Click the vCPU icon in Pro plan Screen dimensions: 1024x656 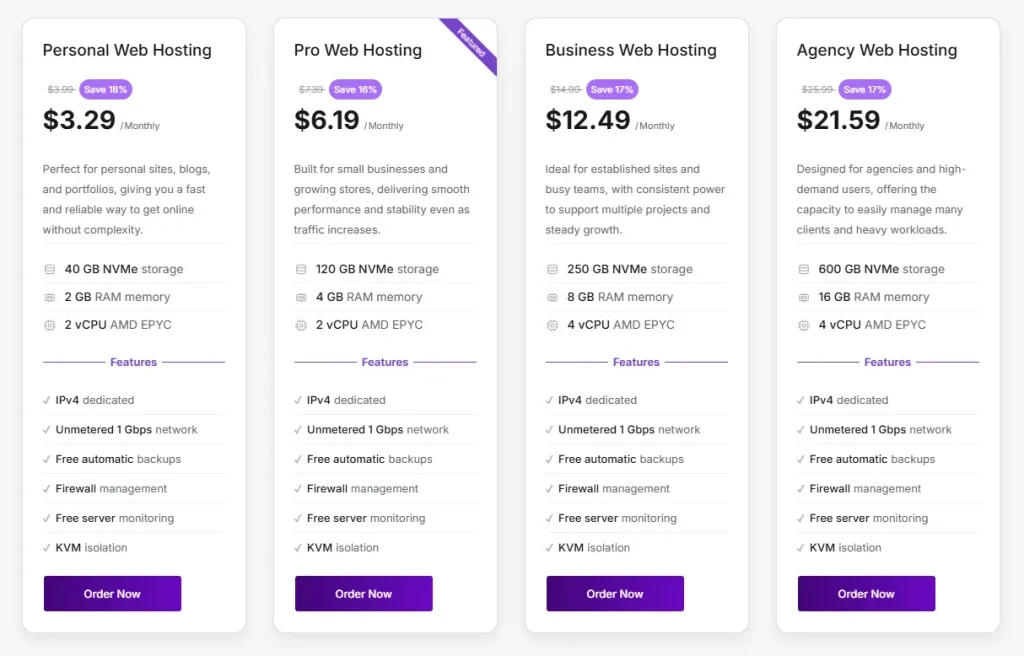301,325
